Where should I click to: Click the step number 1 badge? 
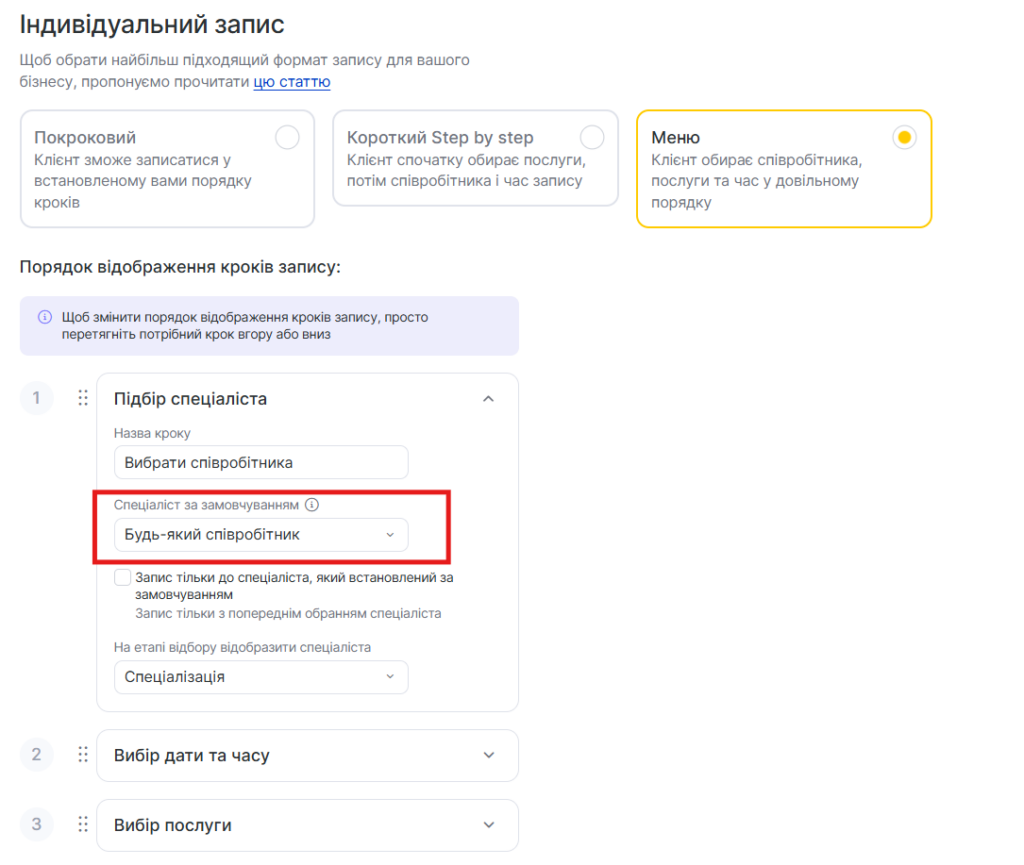[37, 398]
